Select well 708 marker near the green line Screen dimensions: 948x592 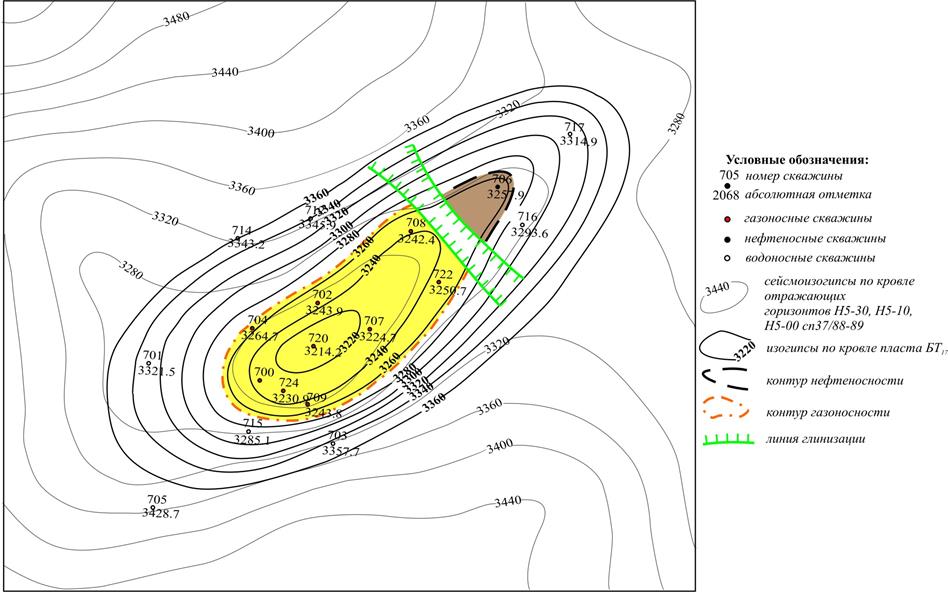411,231
